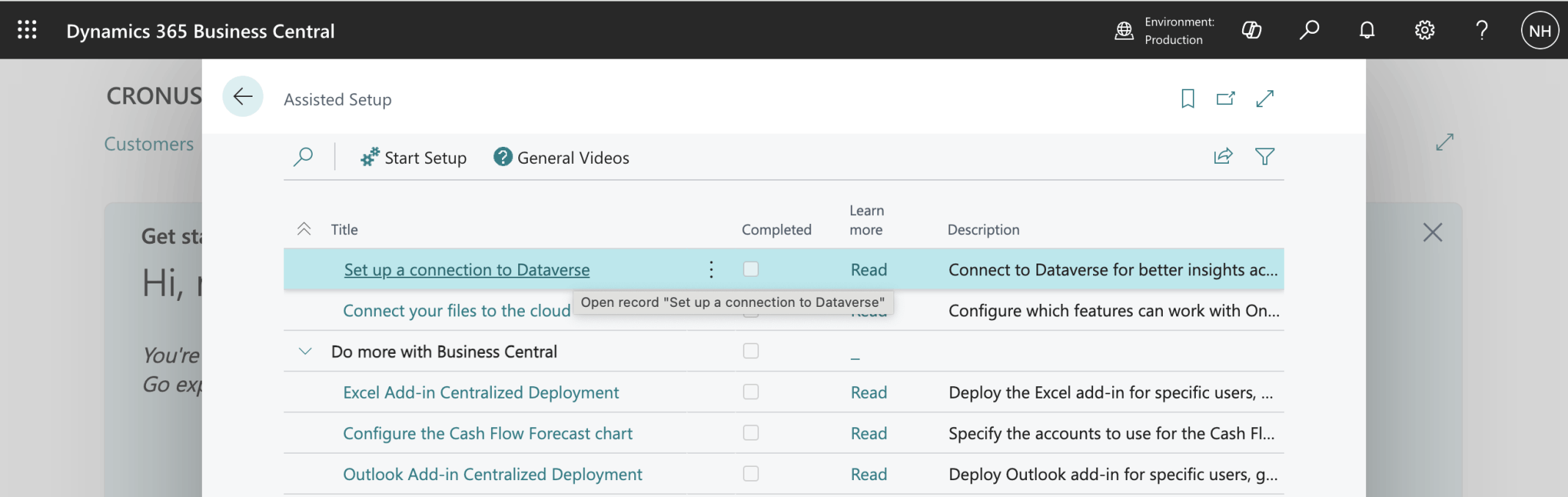Collapse all groups using the Title header chevron
Screen dimensions: 1568x497
(304, 229)
